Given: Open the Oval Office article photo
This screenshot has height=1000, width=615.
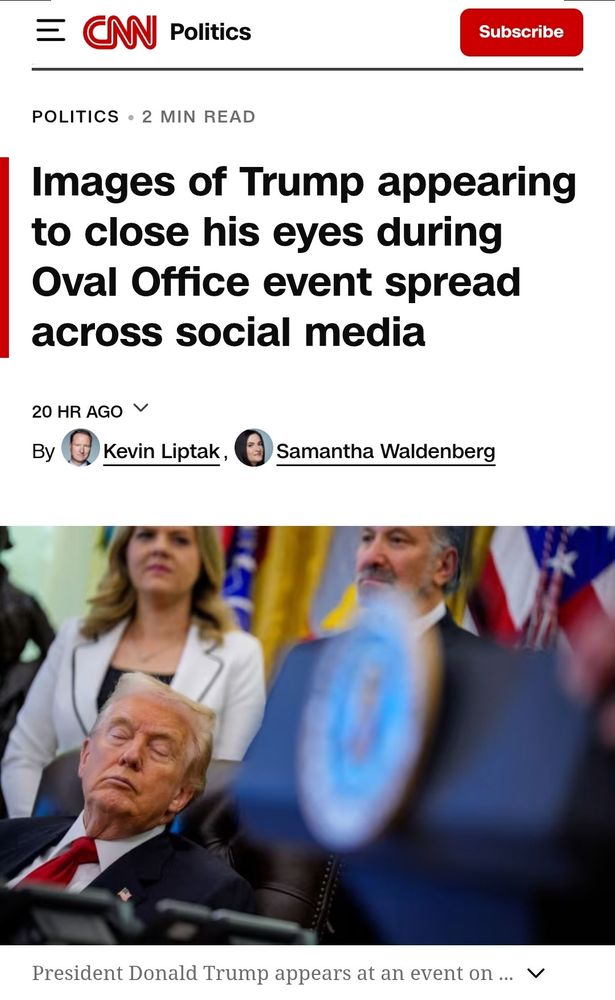Looking at the screenshot, I should [x=308, y=735].
